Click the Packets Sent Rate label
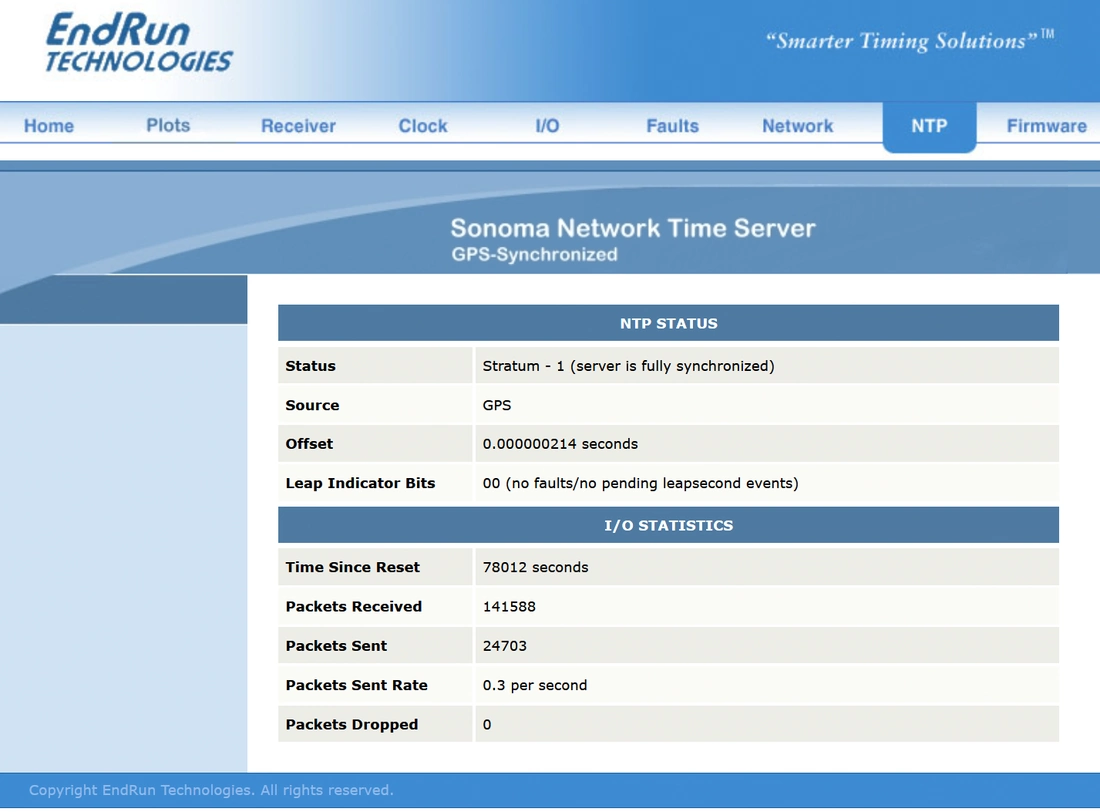The width and height of the screenshot is (1100, 812). point(356,685)
